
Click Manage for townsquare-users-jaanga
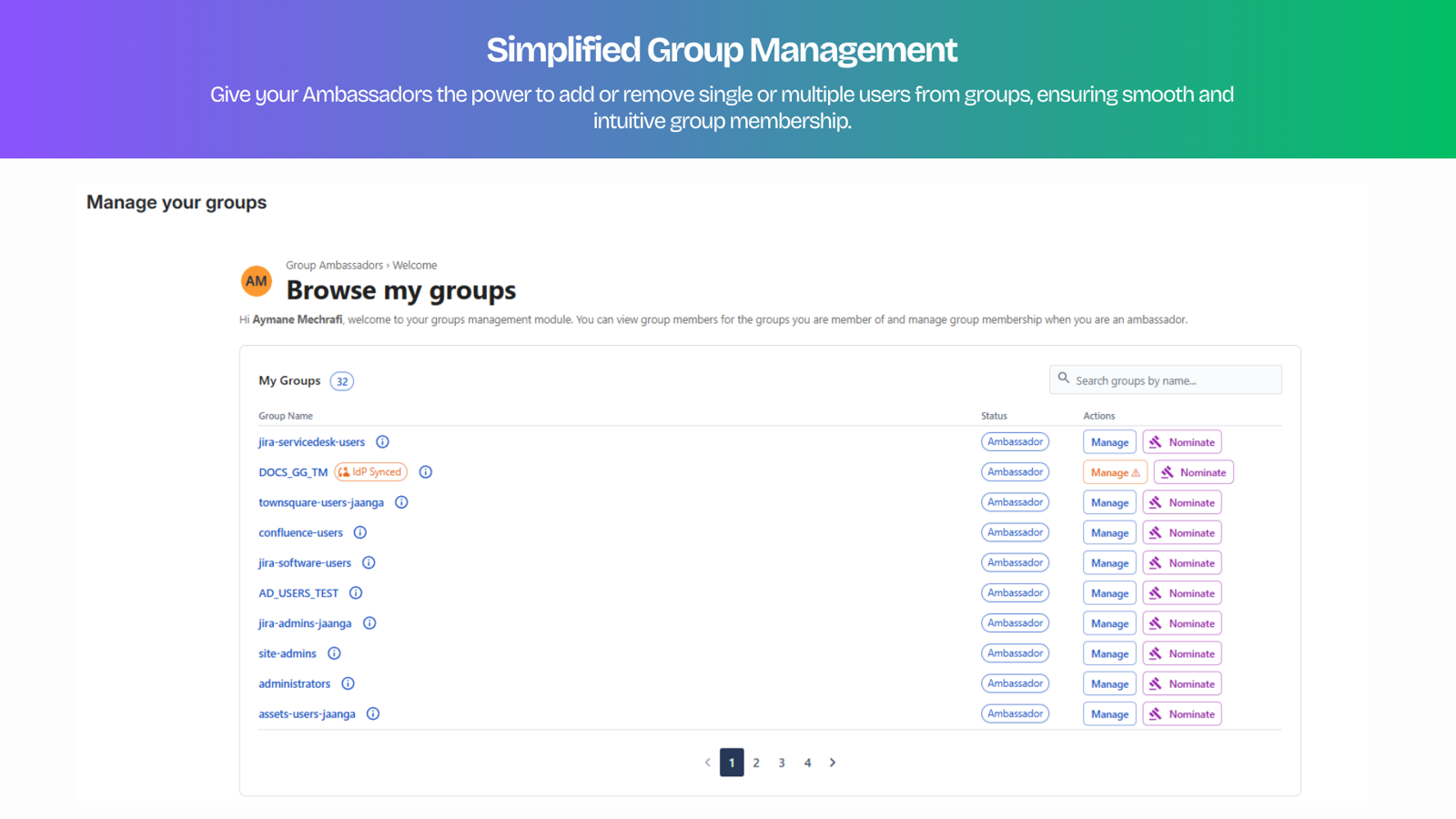point(1108,501)
